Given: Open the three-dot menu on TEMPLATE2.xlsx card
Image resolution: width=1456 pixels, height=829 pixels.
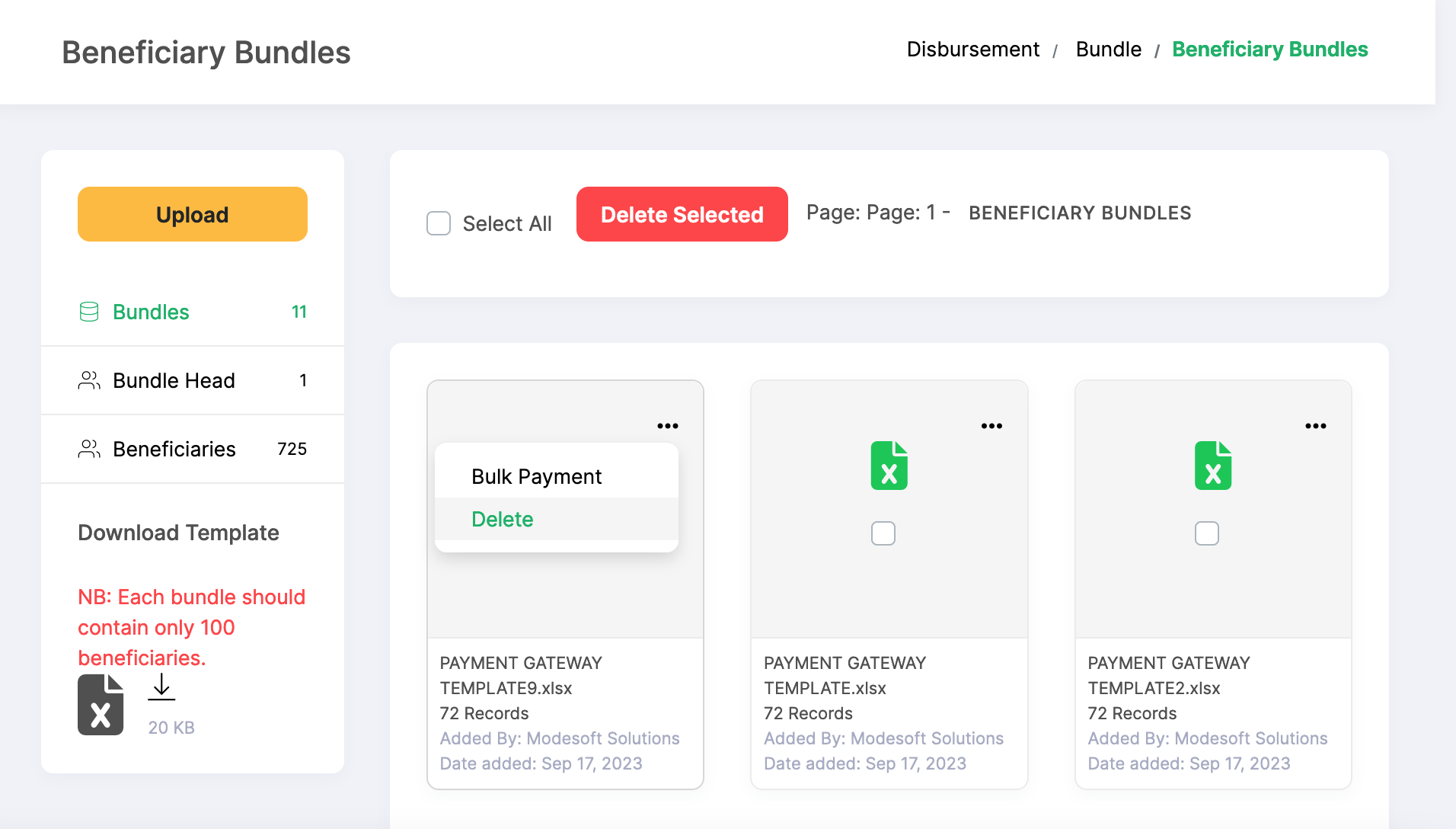Looking at the screenshot, I should pos(1316,426).
